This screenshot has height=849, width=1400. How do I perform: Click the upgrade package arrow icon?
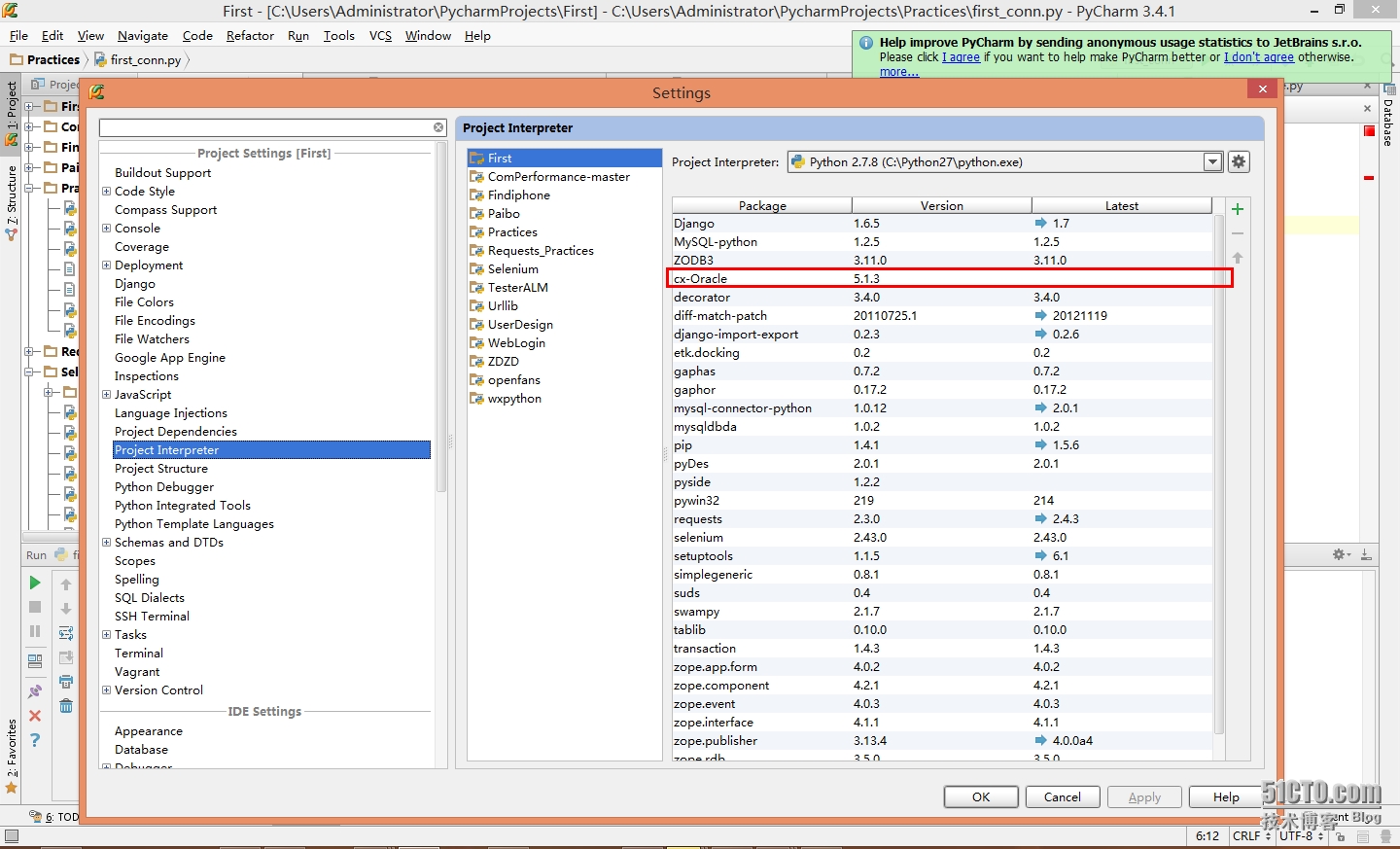click(x=1238, y=258)
